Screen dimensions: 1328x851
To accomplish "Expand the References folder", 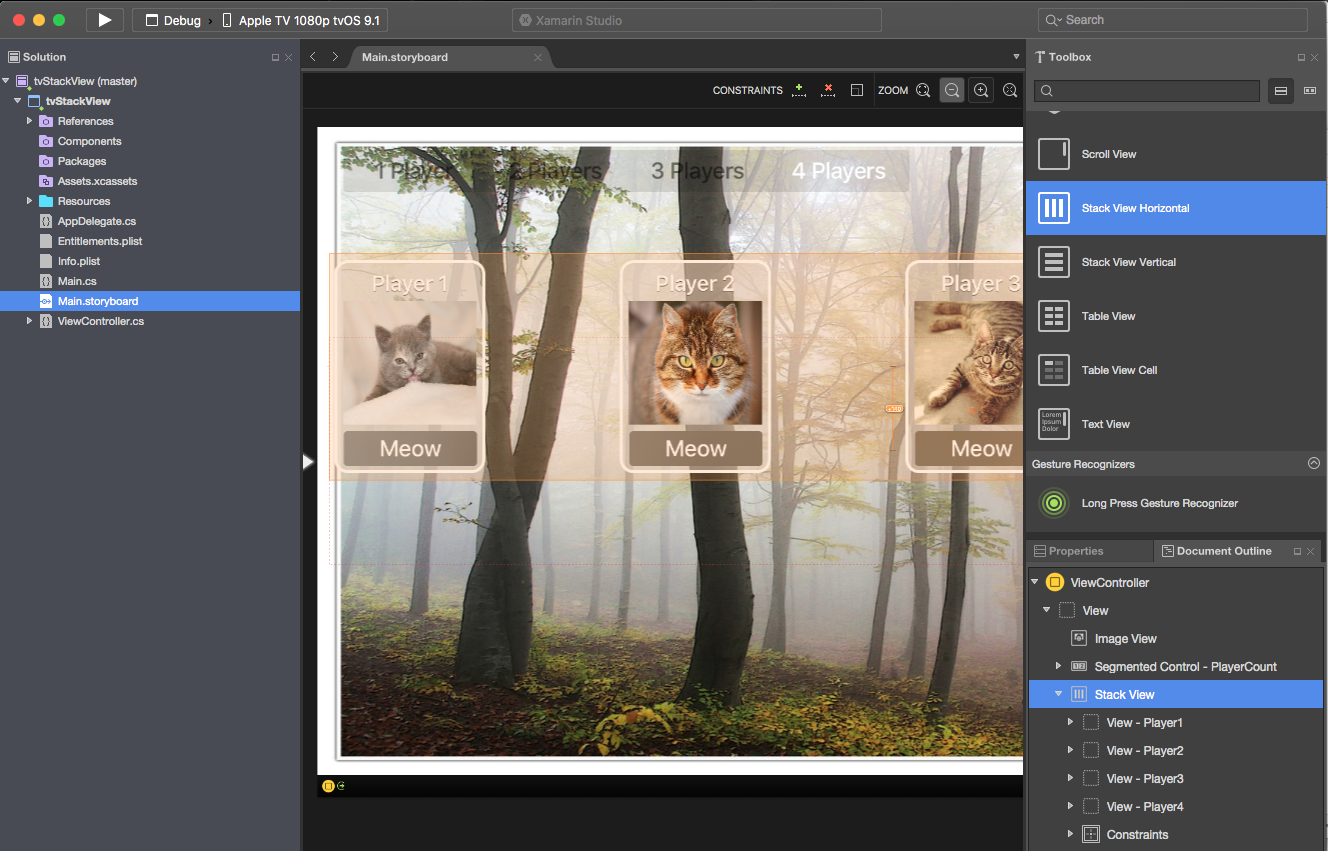I will tap(29, 121).
